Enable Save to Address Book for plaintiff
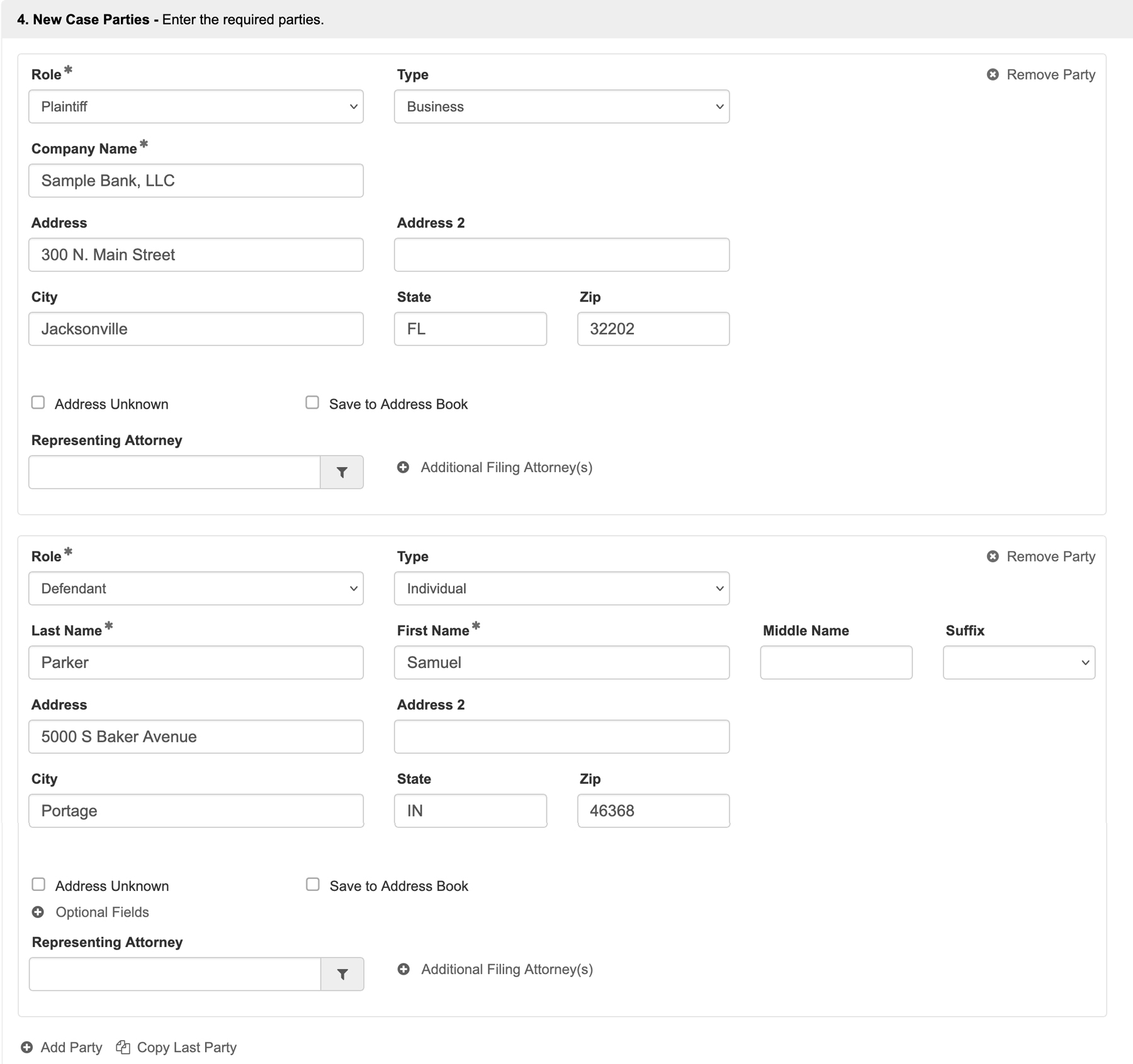1133x1064 pixels. [x=312, y=403]
